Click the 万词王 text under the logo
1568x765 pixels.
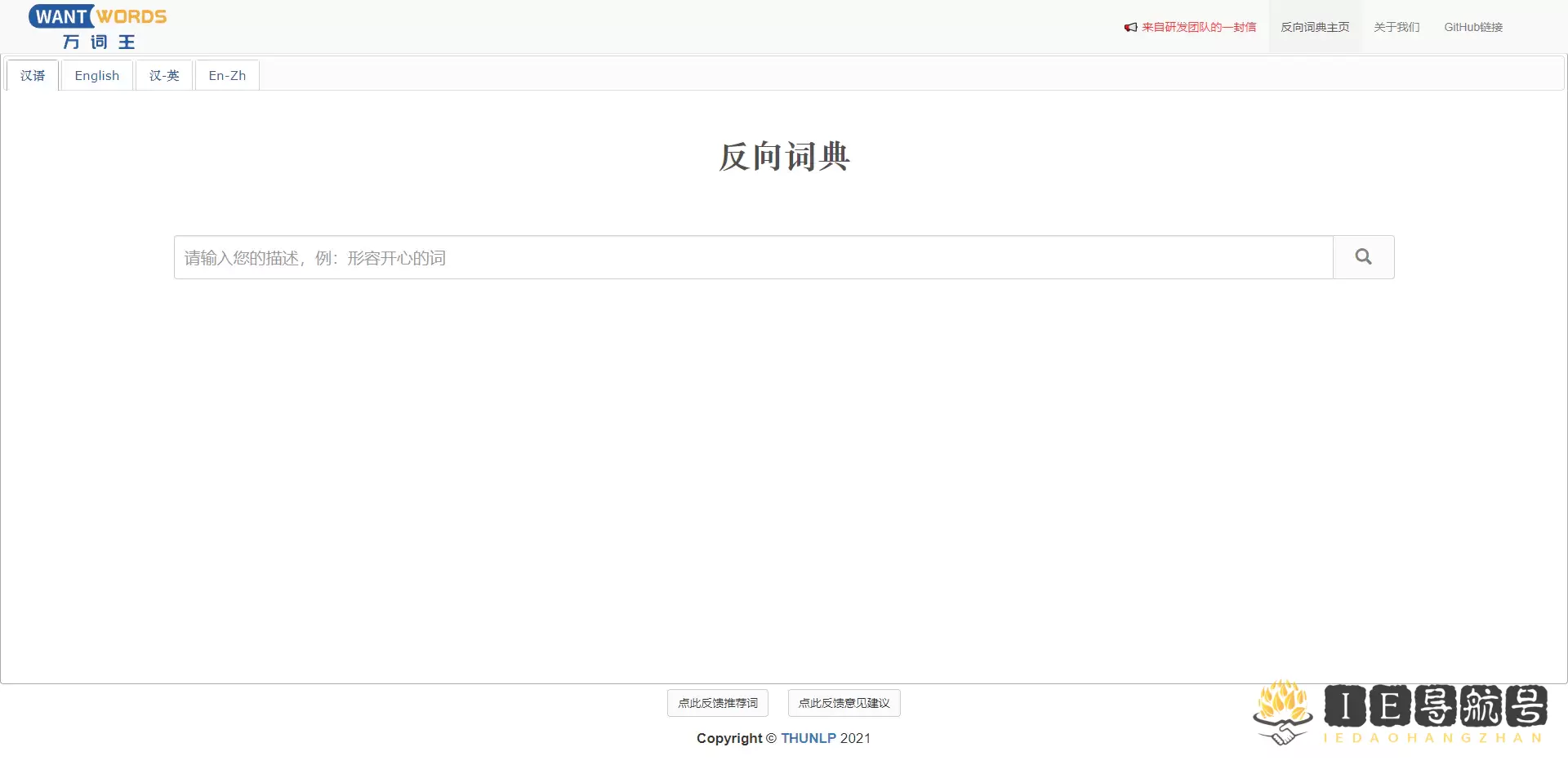[97, 42]
